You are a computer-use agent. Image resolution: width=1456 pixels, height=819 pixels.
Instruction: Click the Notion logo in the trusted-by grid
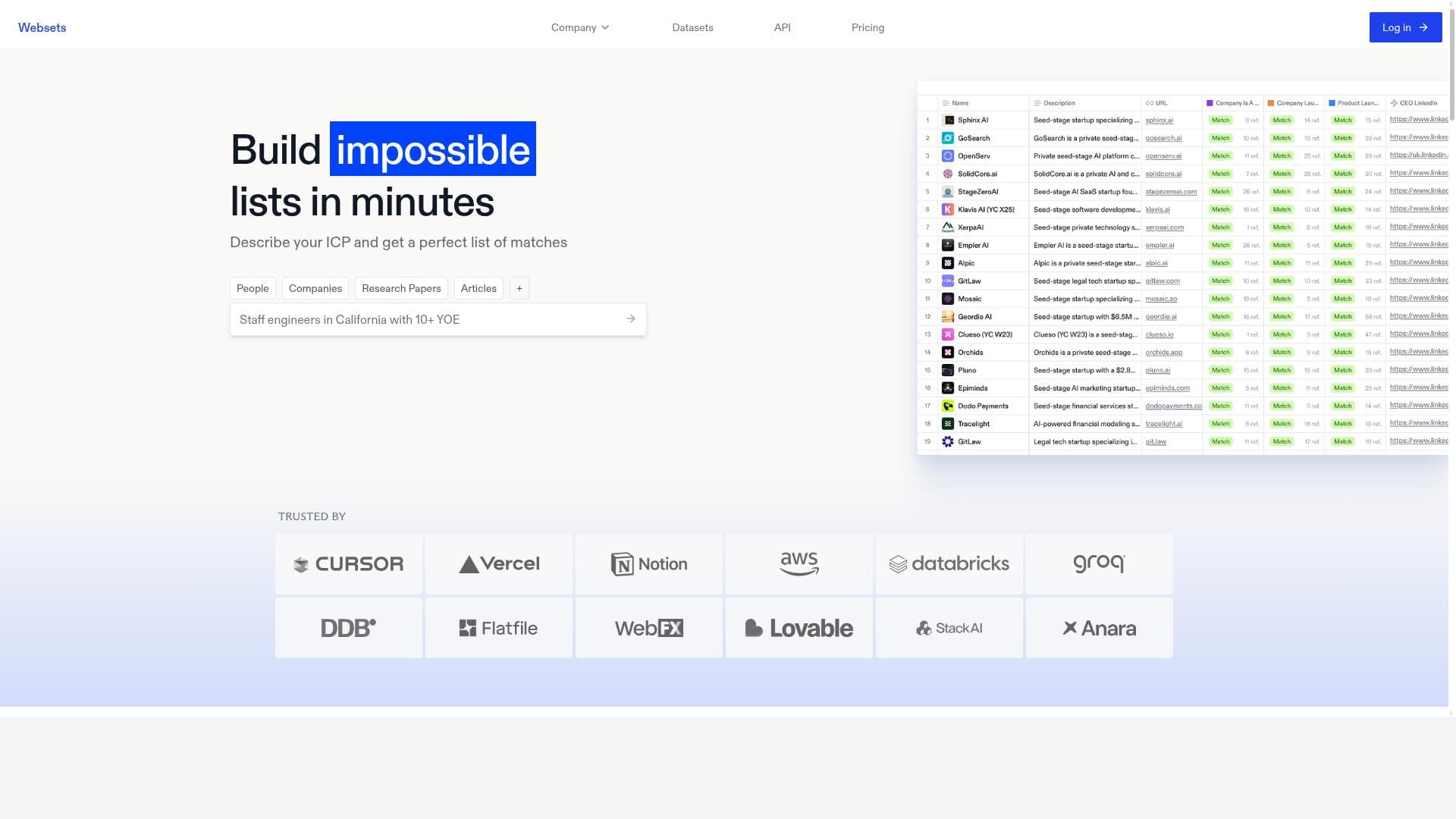point(648,563)
